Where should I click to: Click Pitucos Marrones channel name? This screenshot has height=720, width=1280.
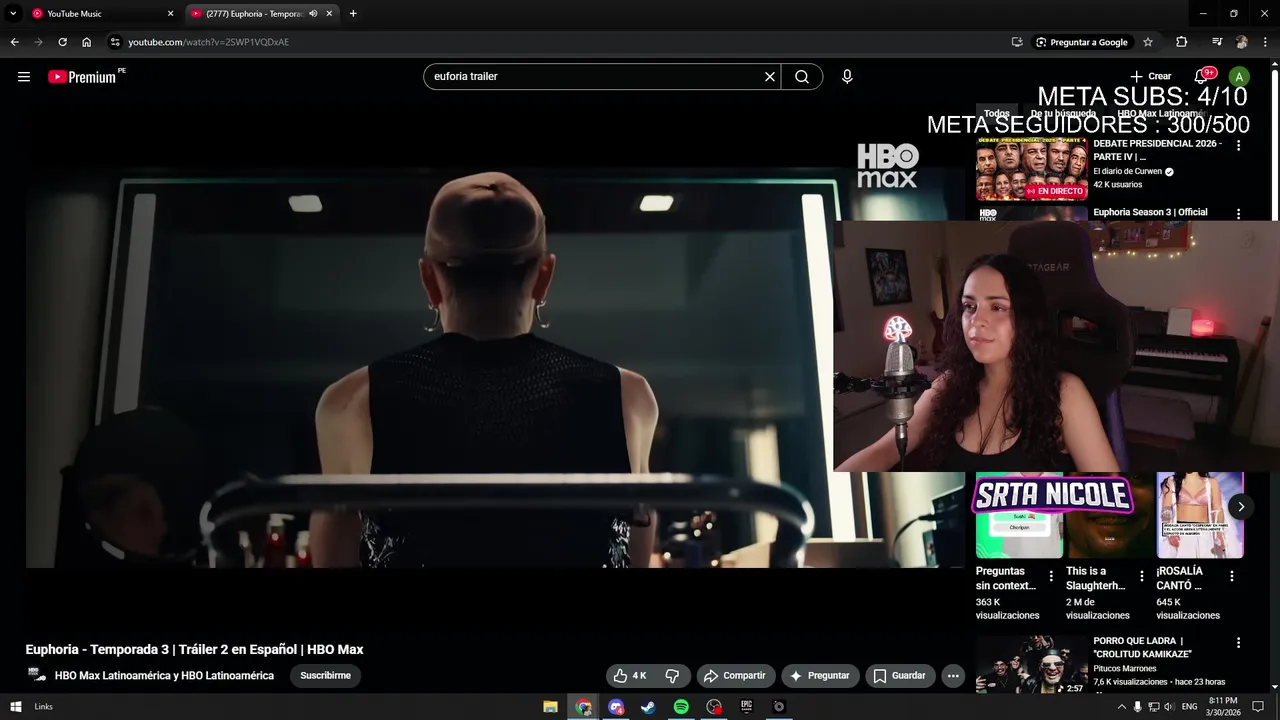tap(1125, 669)
